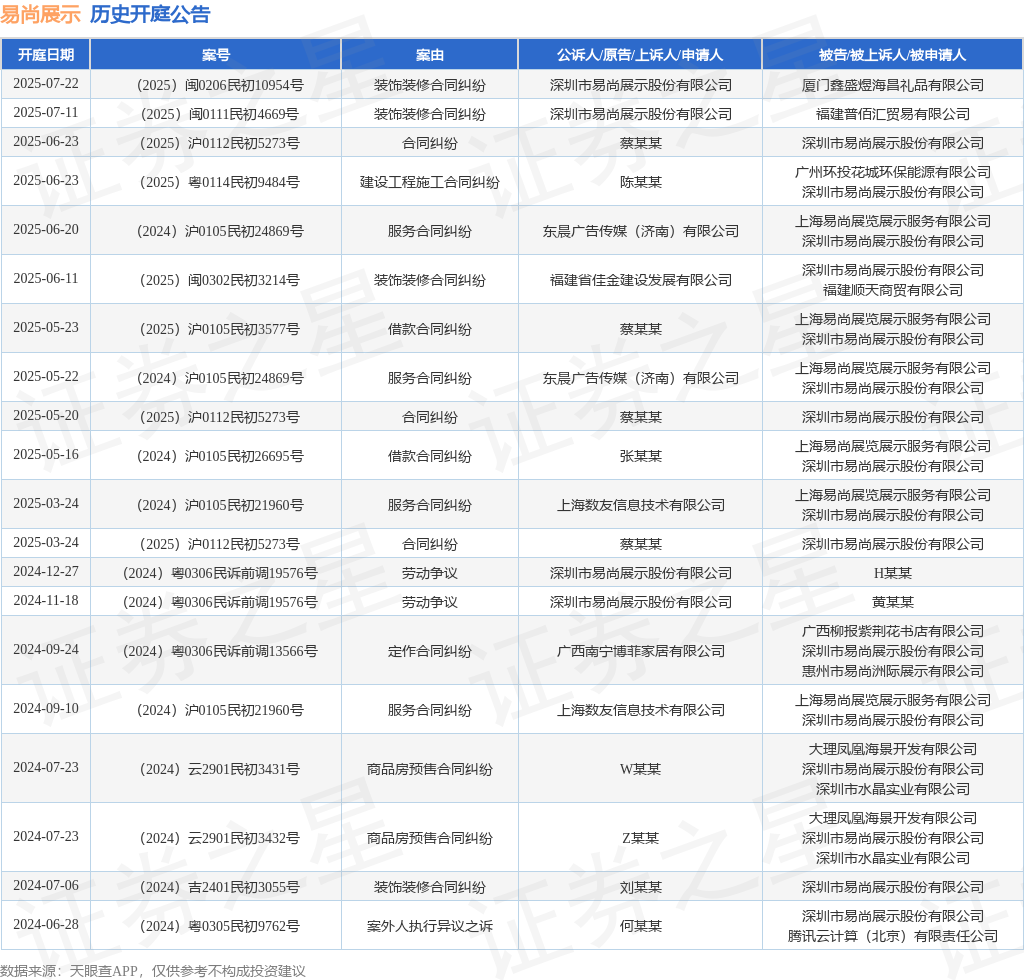1024x980 pixels.
Task: Click the 定作合同纠纷 case cause
Action: click(430, 651)
